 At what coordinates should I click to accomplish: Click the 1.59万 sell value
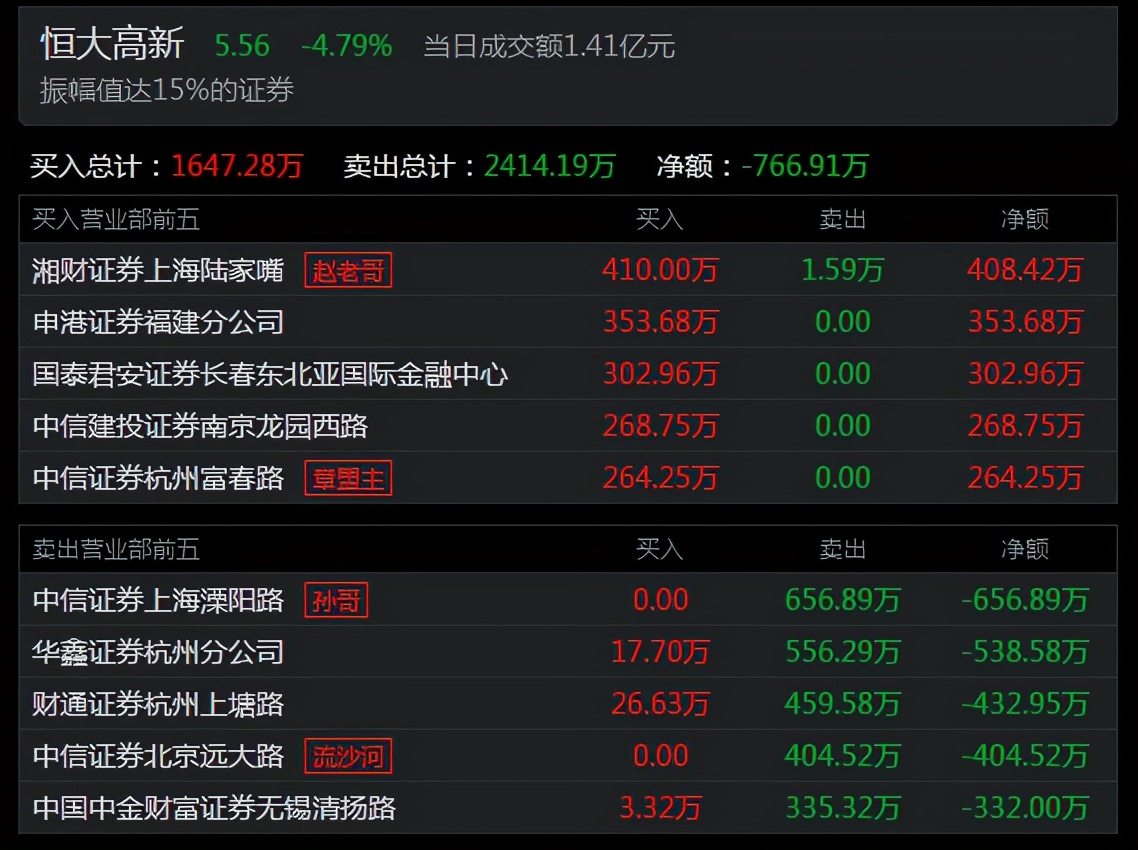click(x=843, y=270)
